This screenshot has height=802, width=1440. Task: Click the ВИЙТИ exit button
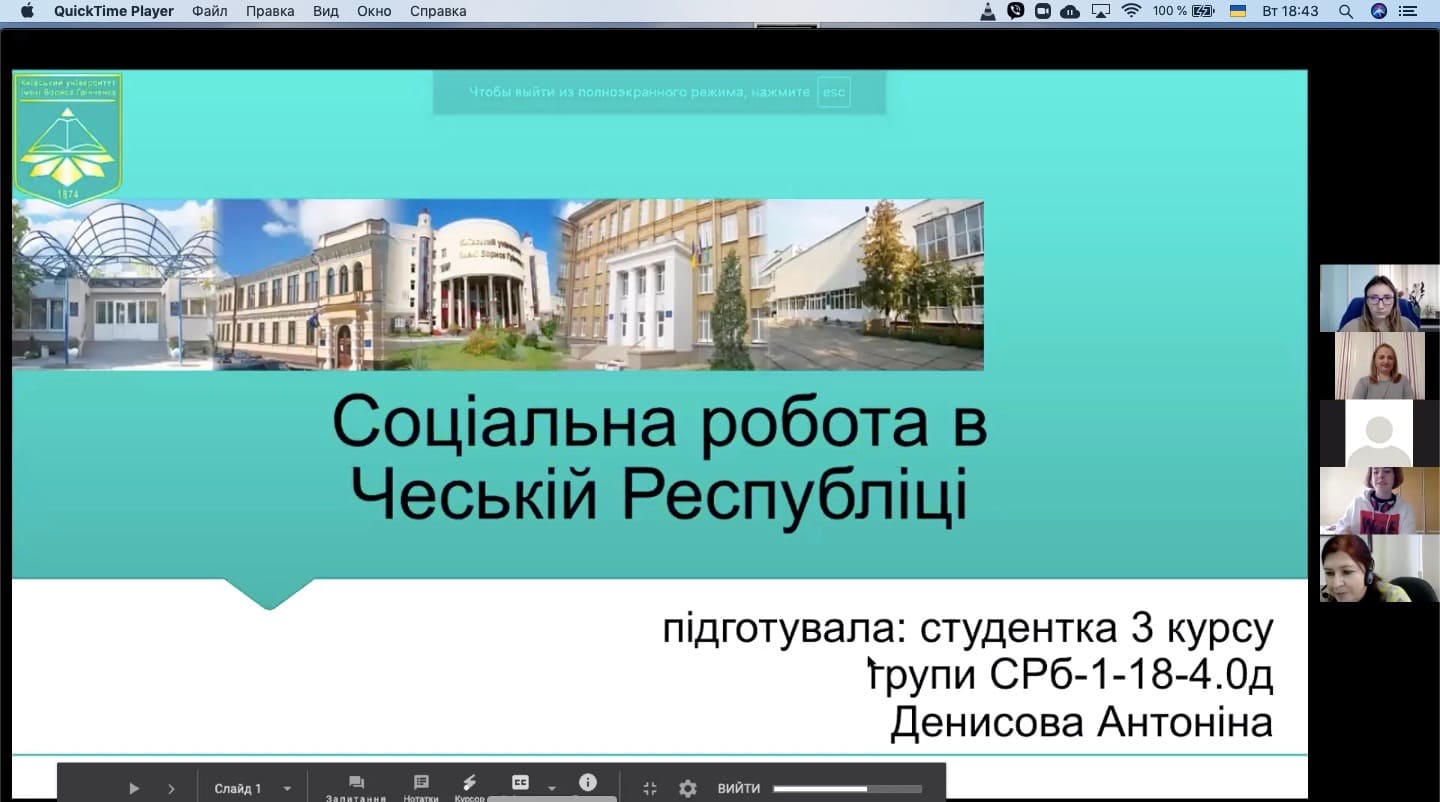(738, 788)
